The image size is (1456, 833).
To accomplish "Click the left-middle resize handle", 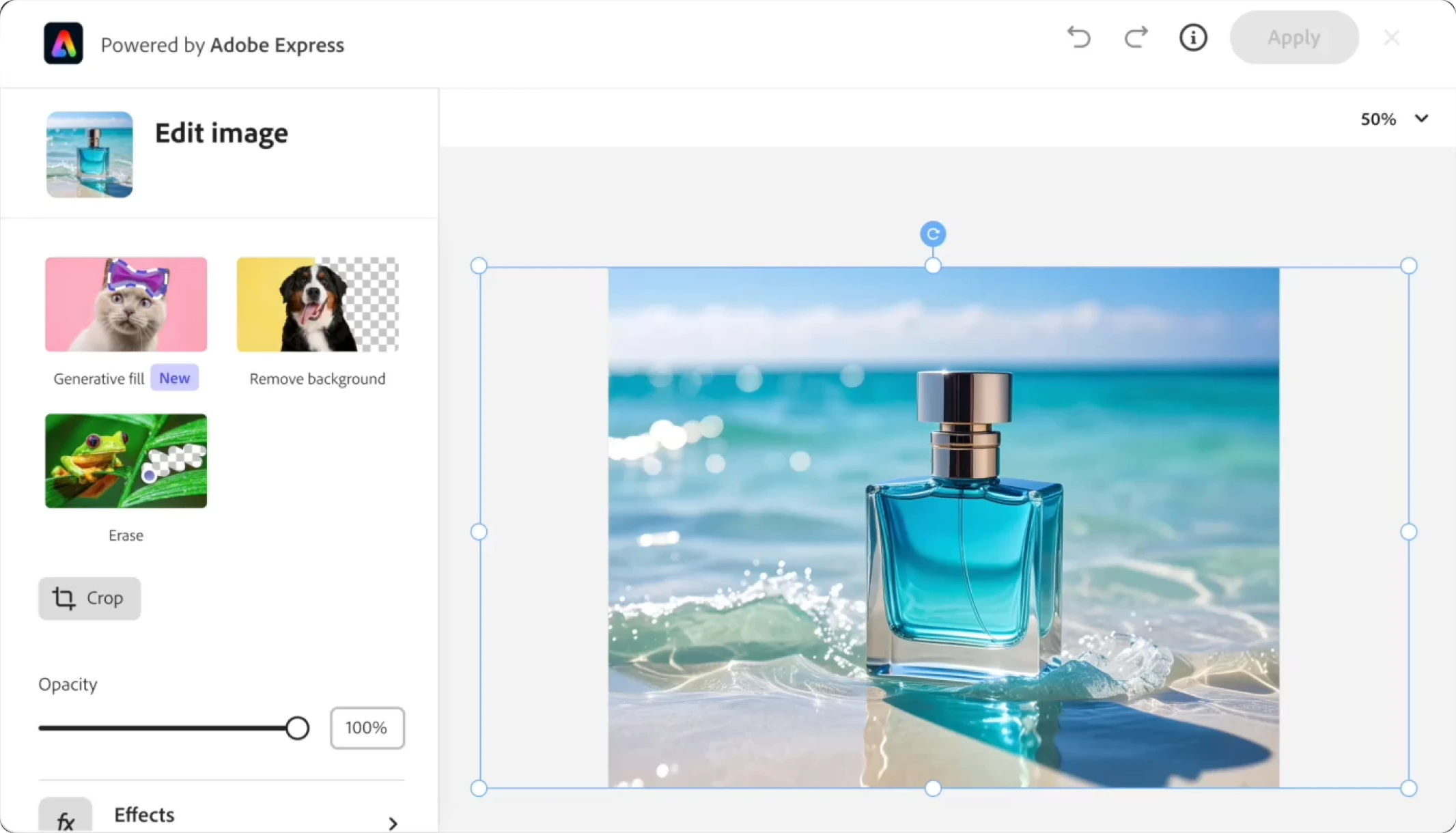I will pyautogui.click(x=479, y=532).
